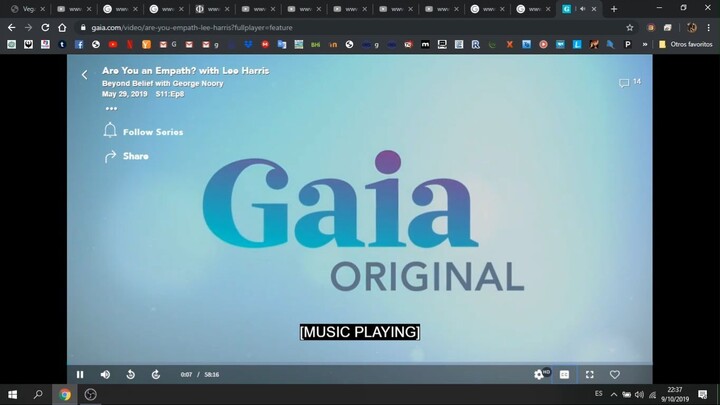Go to browser home page
Screen dimensions: 720x405
point(62,28)
